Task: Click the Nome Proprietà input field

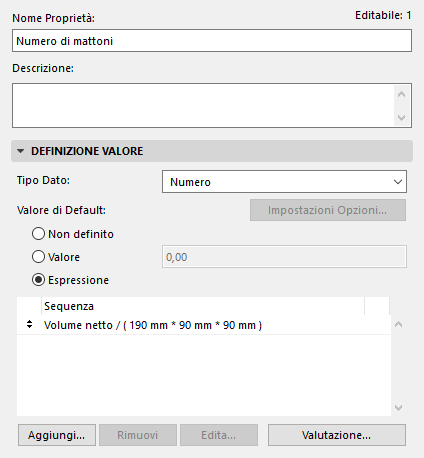Action: click(x=212, y=41)
